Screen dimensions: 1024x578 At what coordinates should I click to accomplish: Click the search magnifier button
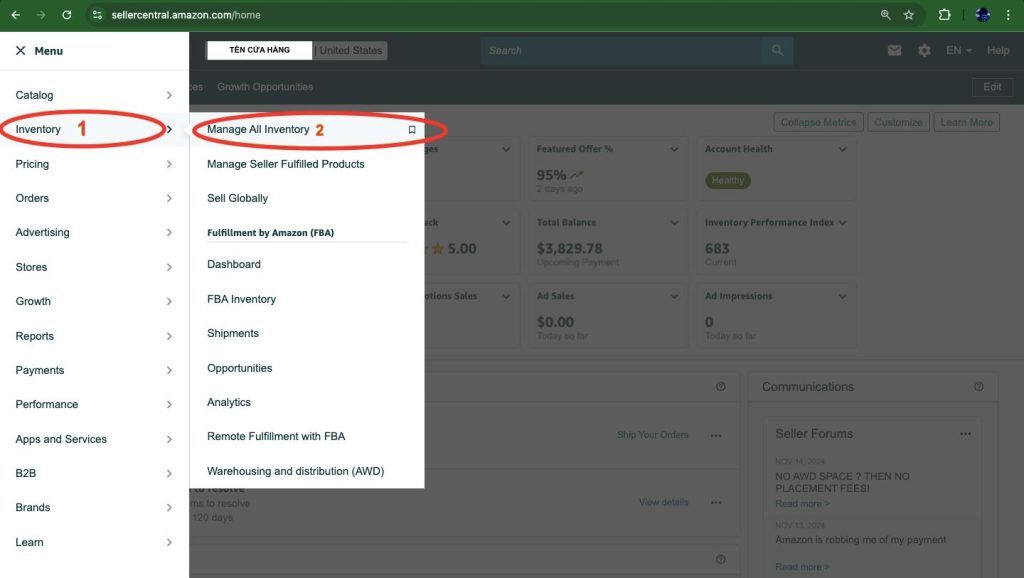(776, 50)
